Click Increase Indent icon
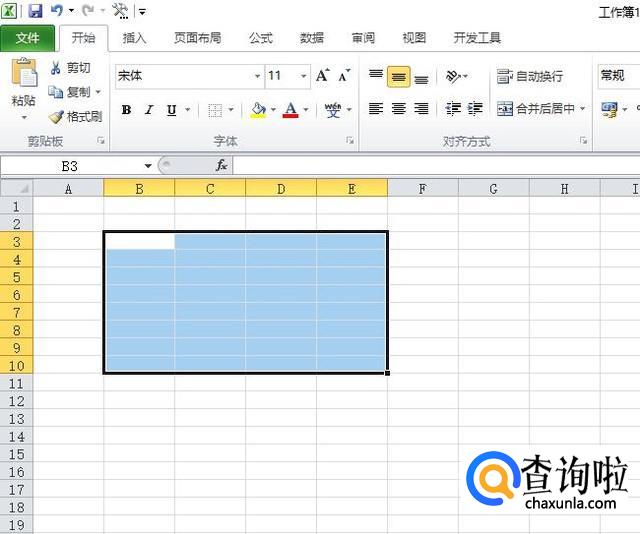This screenshot has height=534, width=640. [x=475, y=109]
